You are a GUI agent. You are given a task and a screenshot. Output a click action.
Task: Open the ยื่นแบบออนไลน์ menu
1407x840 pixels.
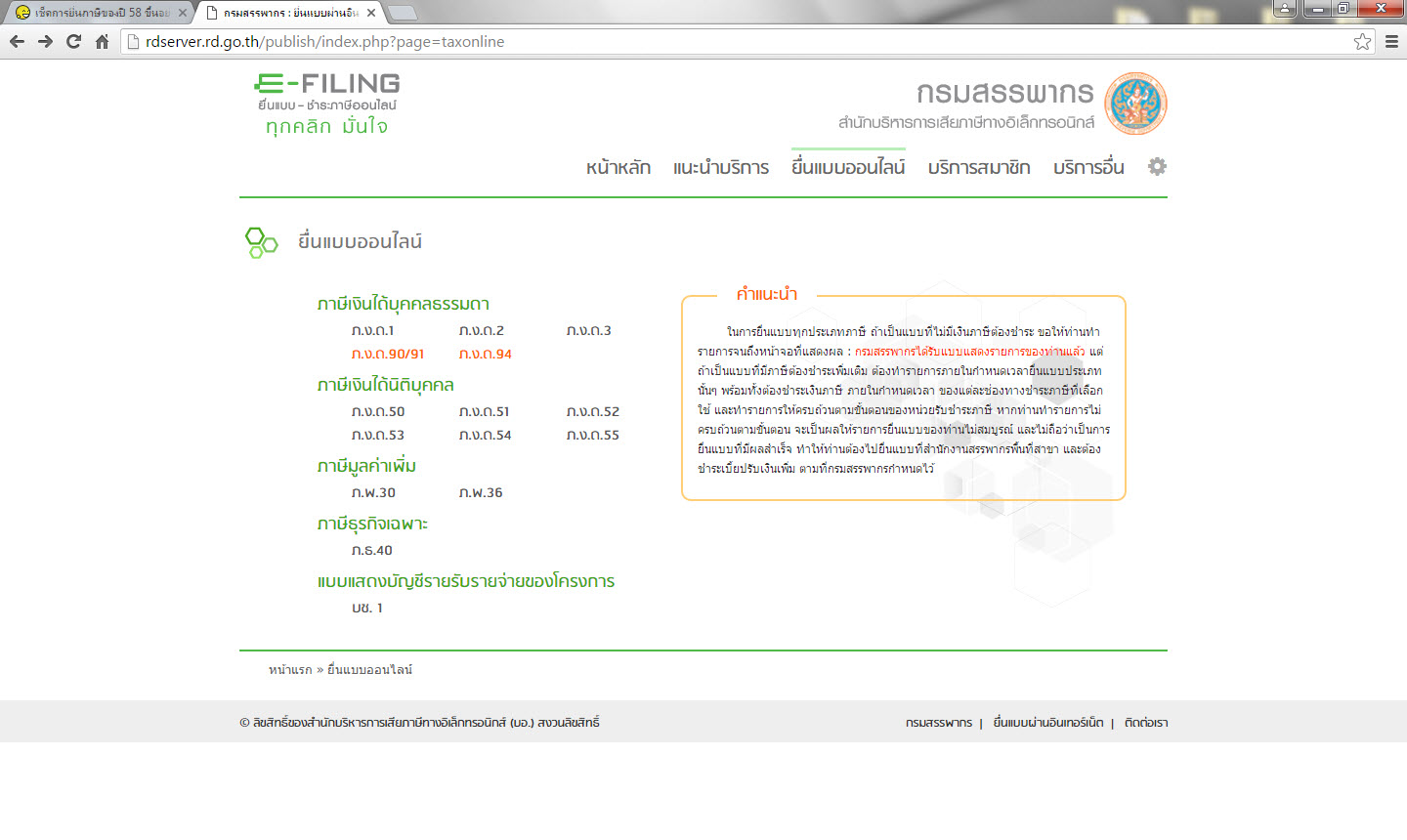pos(848,167)
